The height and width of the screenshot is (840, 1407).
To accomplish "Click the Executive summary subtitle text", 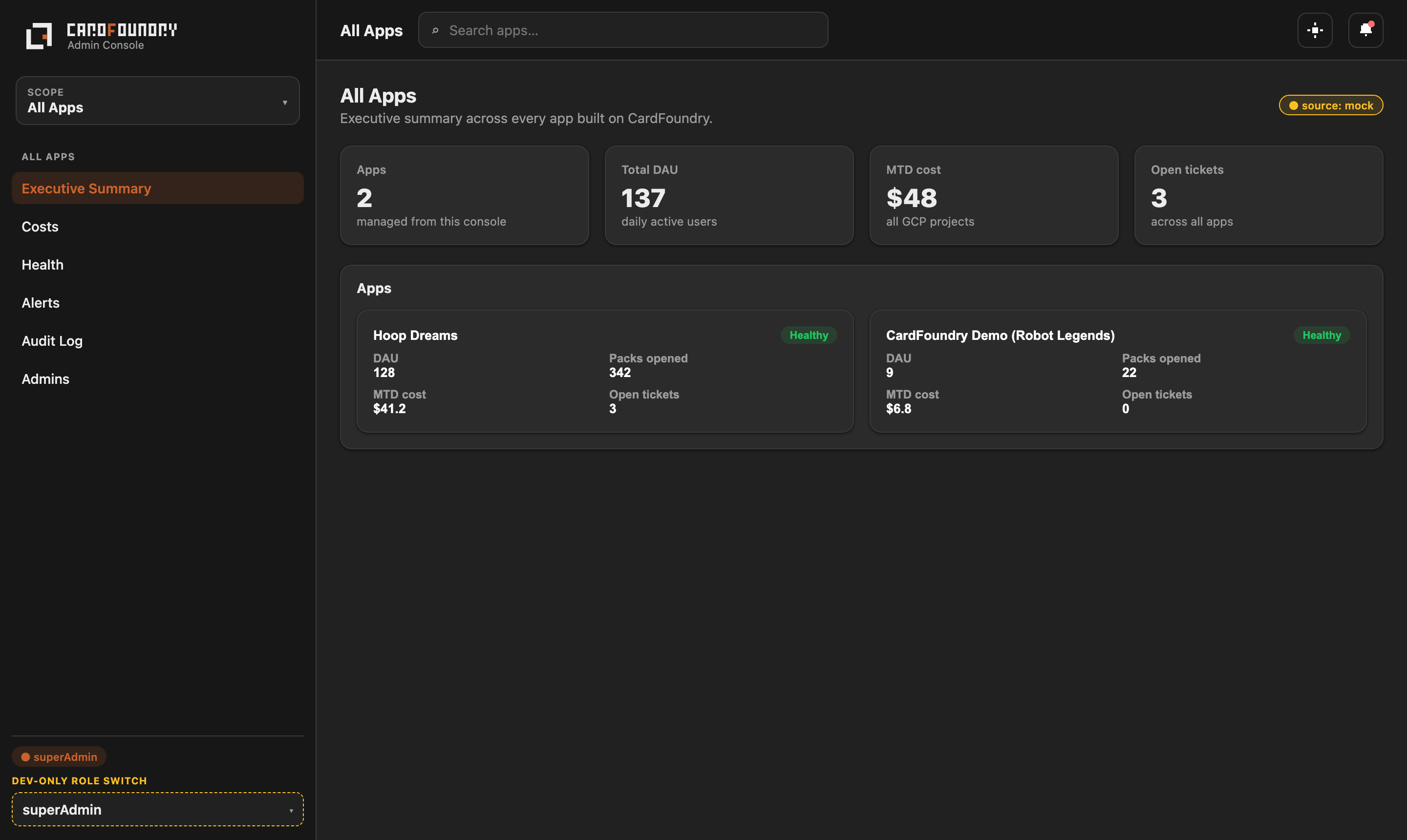I will [x=526, y=118].
